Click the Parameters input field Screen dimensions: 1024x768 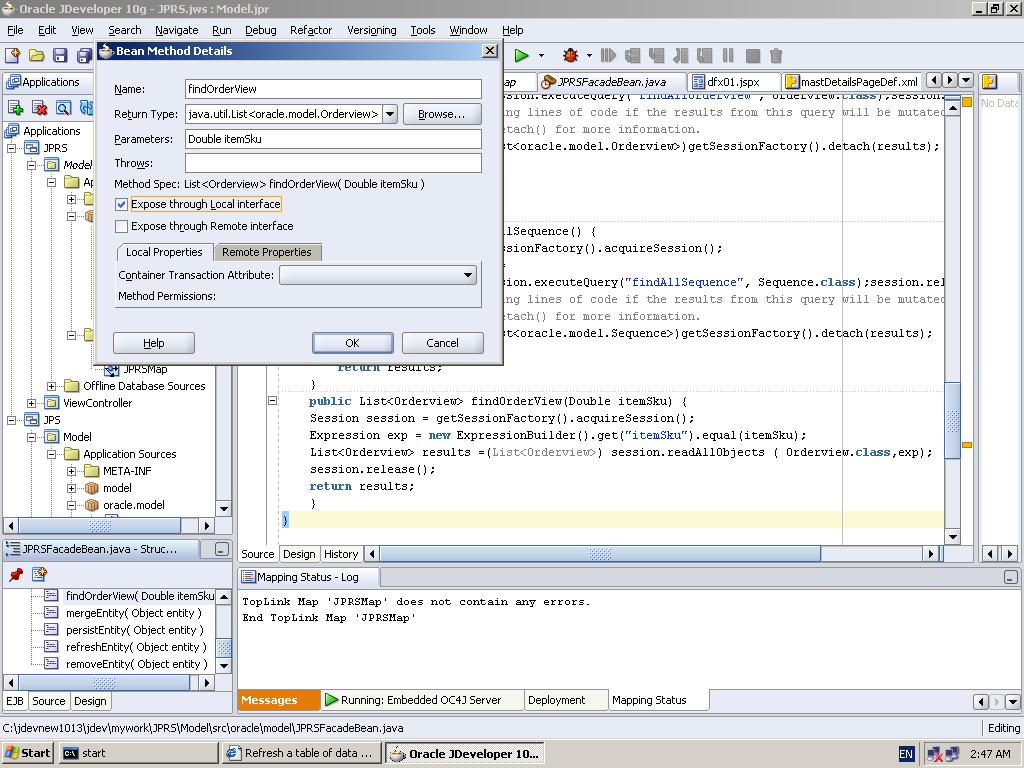point(333,139)
